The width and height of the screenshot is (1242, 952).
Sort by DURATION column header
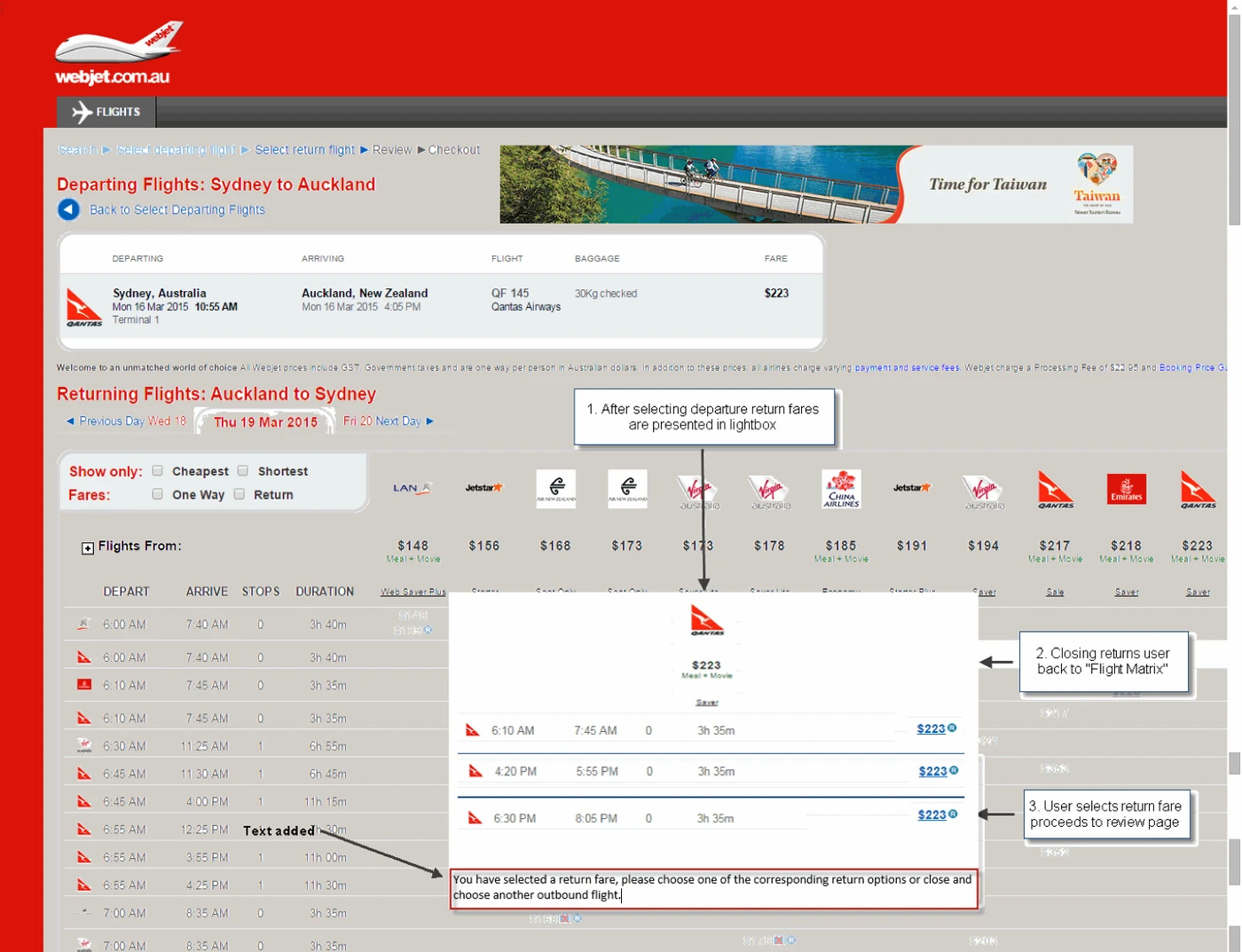tap(325, 592)
